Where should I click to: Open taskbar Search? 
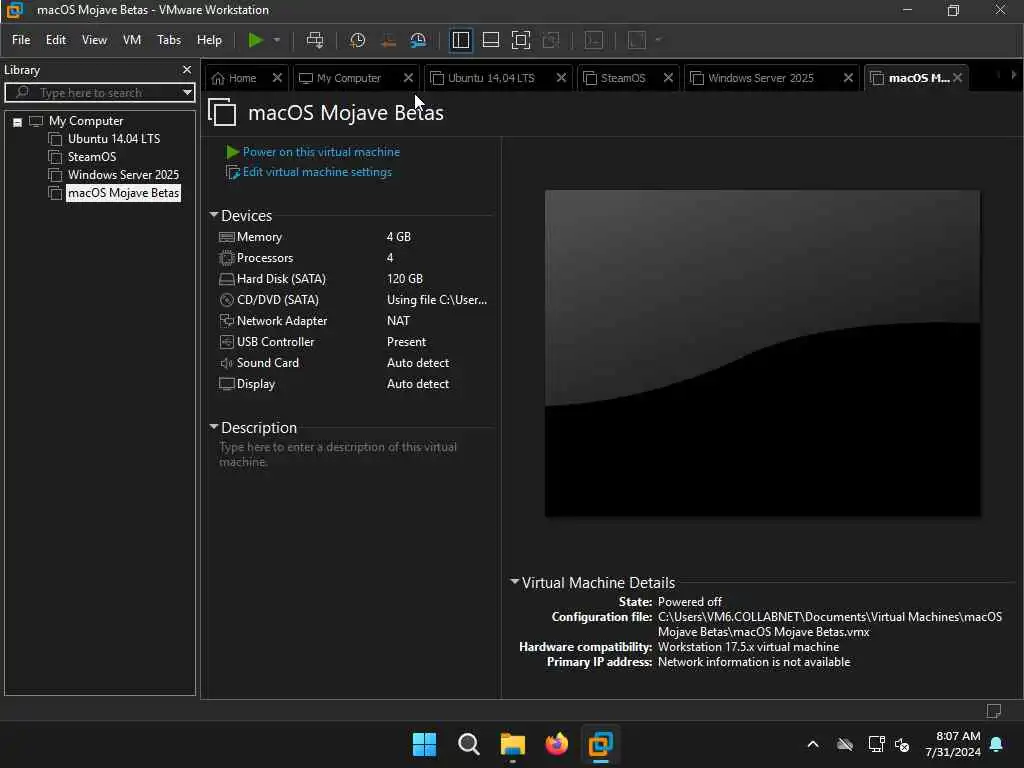coord(468,744)
